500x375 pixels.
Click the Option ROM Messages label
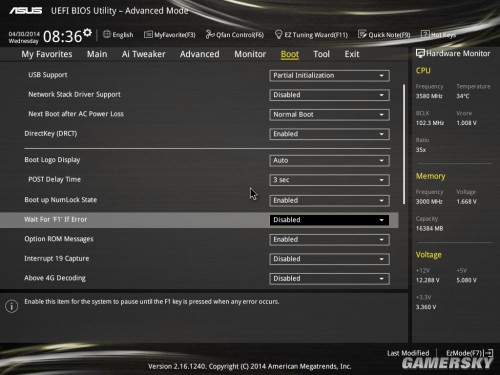coord(59,239)
